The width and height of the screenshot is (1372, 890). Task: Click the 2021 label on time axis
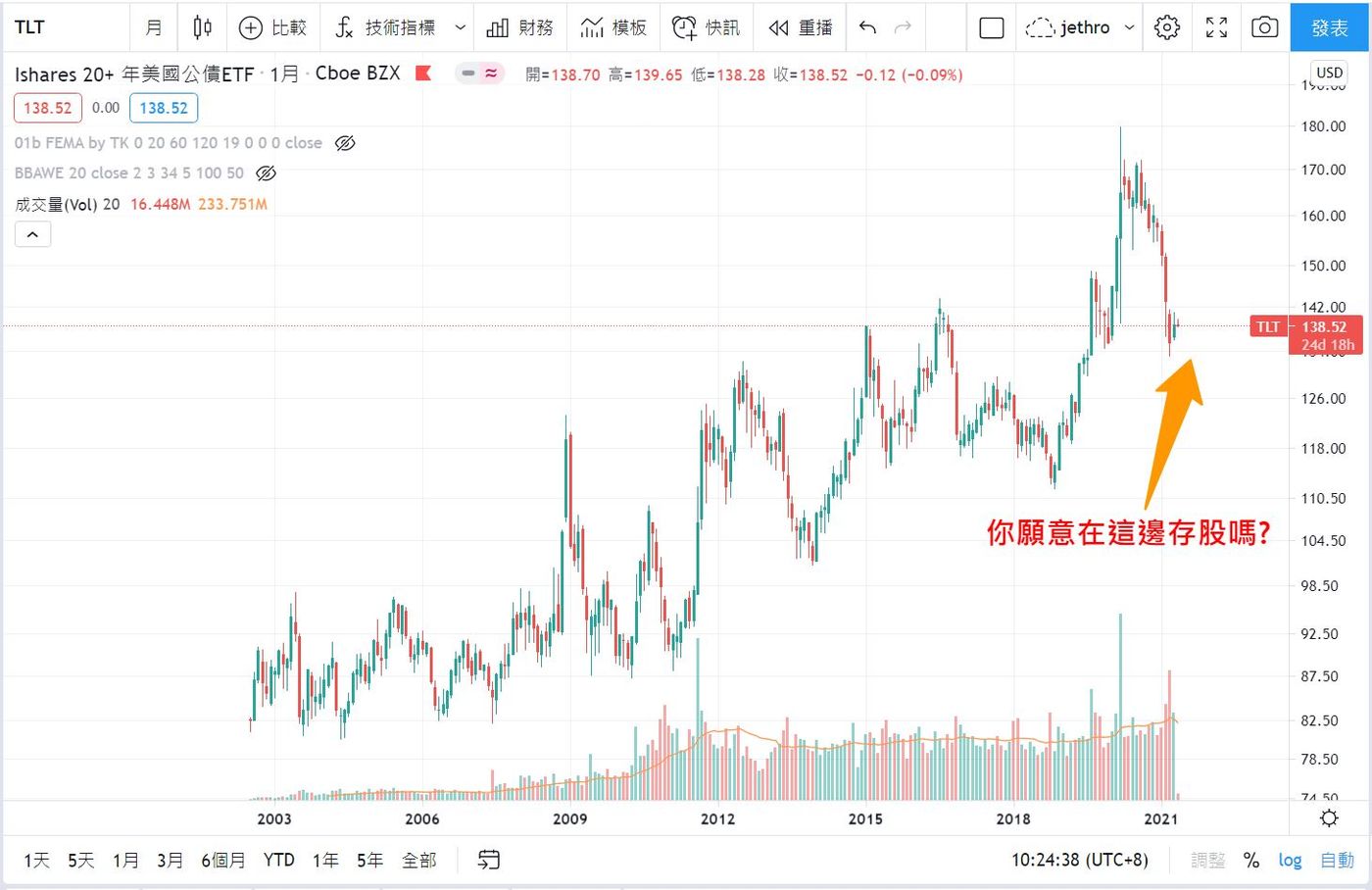(x=1161, y=818)
